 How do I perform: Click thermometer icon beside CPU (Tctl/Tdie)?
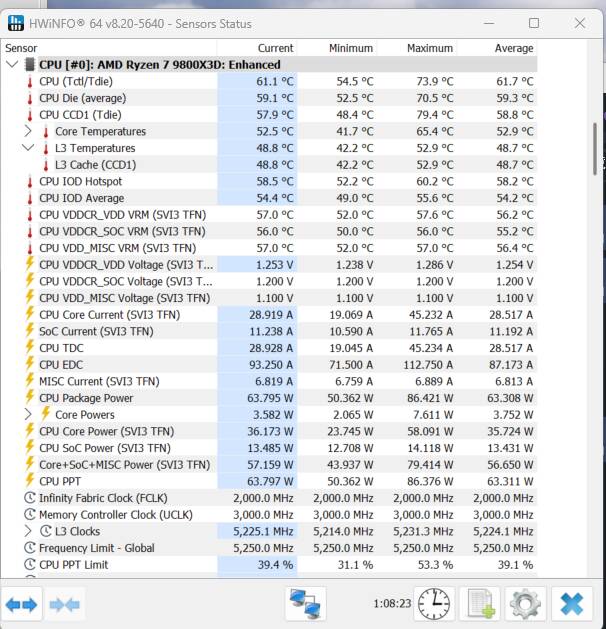(x=30, y=82)
